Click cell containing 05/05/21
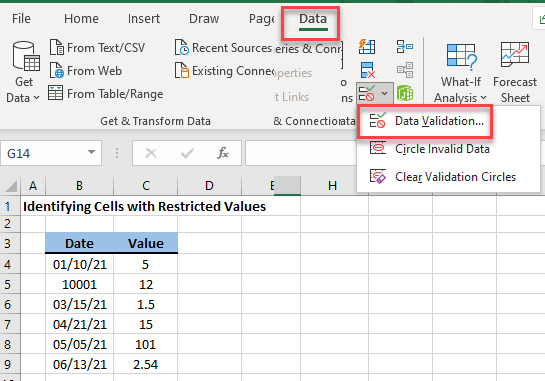Viewport: 545px width, 381px height. (79, 344)
